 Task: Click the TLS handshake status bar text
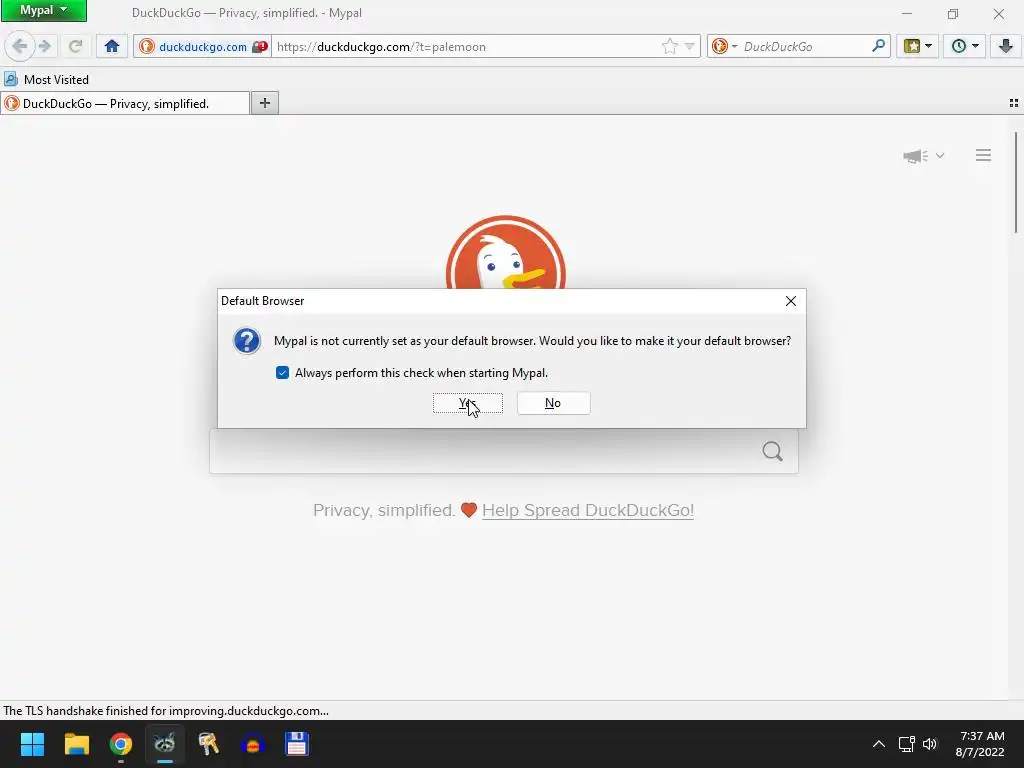[x=166, y=711]
